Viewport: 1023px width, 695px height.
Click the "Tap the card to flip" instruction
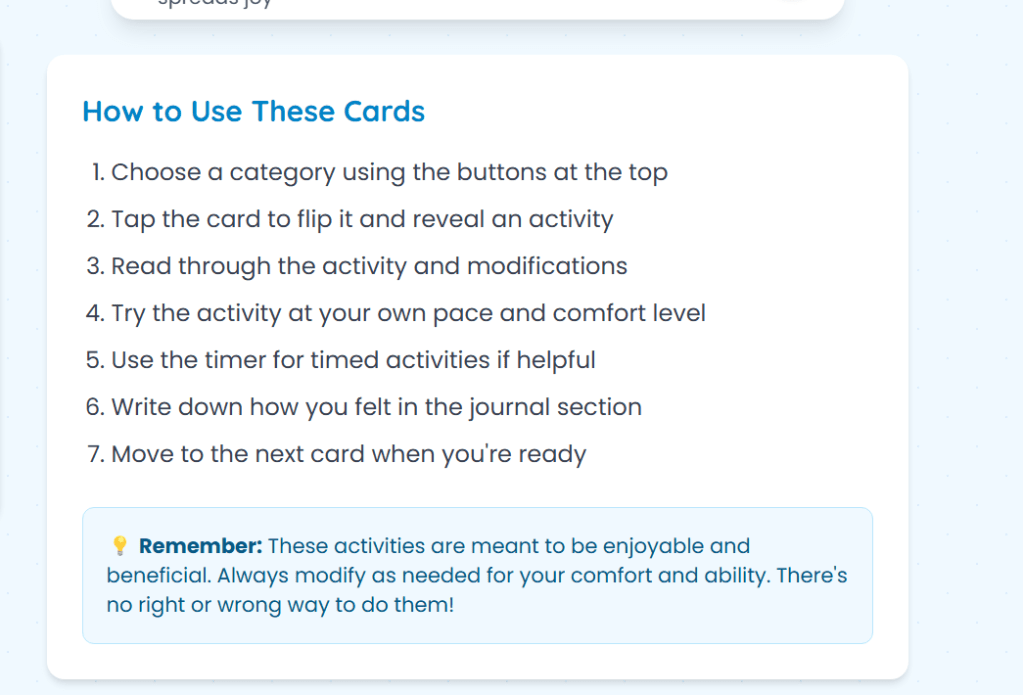(362, 219)
